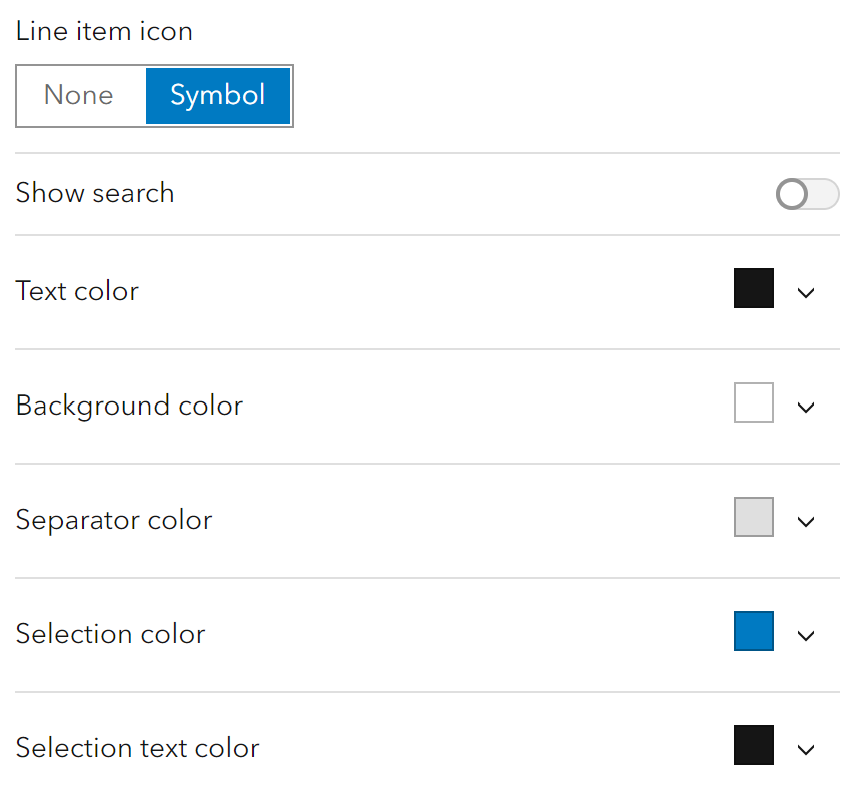Click the Line item icon label

[104, 31]
